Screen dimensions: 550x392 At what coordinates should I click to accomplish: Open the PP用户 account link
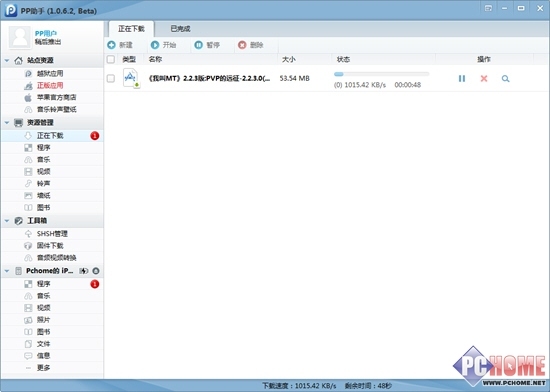click(46, 33)
